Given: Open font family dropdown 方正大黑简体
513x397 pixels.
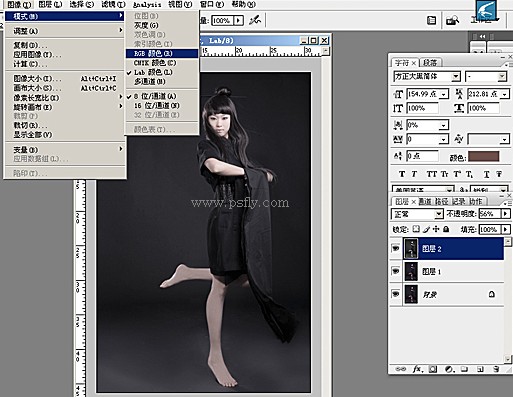Looking at the screenshot, I should (456, 77).
